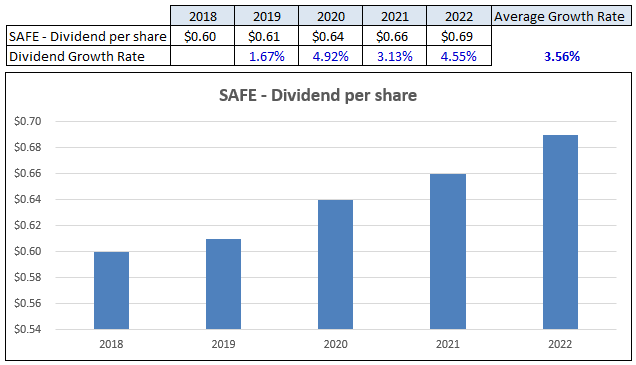Viewport: 636px width, 365px height.
Task: Click the $0.54 y-axis label
Action: pos(28,329)
